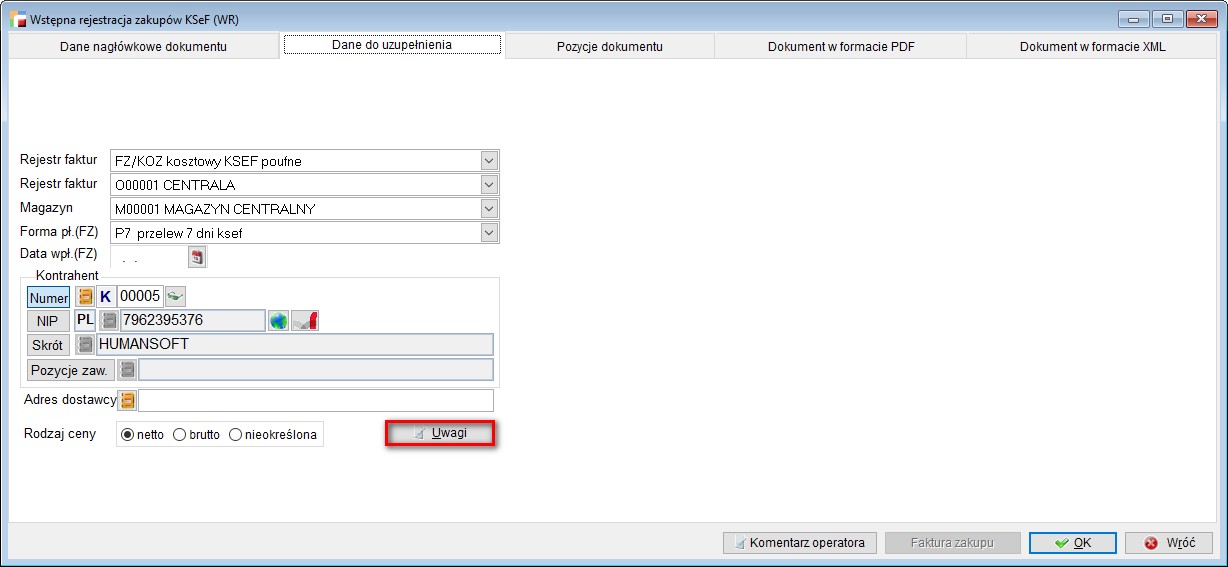Click the globe icon next to NIP number
1228x567 pixels.
point(278,321)
